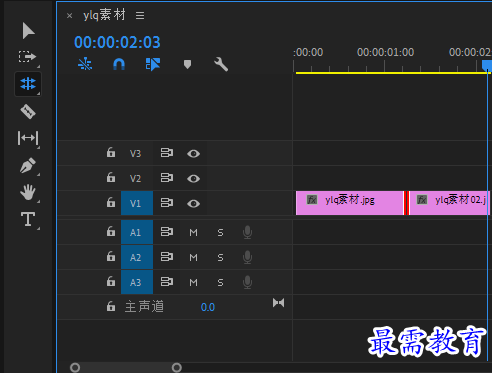Hide track V1 output with eye icon

(193, 204)
